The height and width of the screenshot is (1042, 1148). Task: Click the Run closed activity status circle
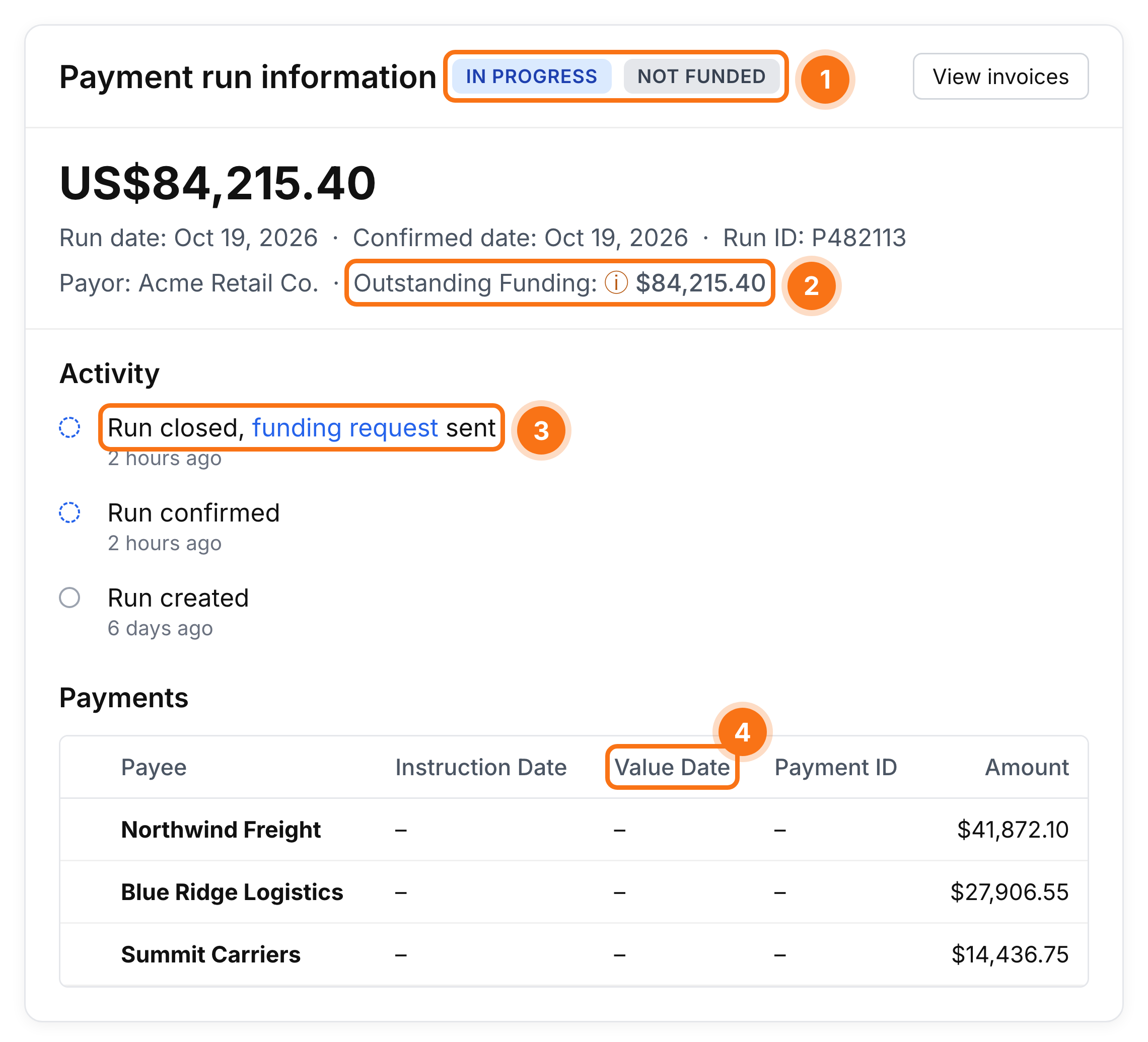pos(69,427)
